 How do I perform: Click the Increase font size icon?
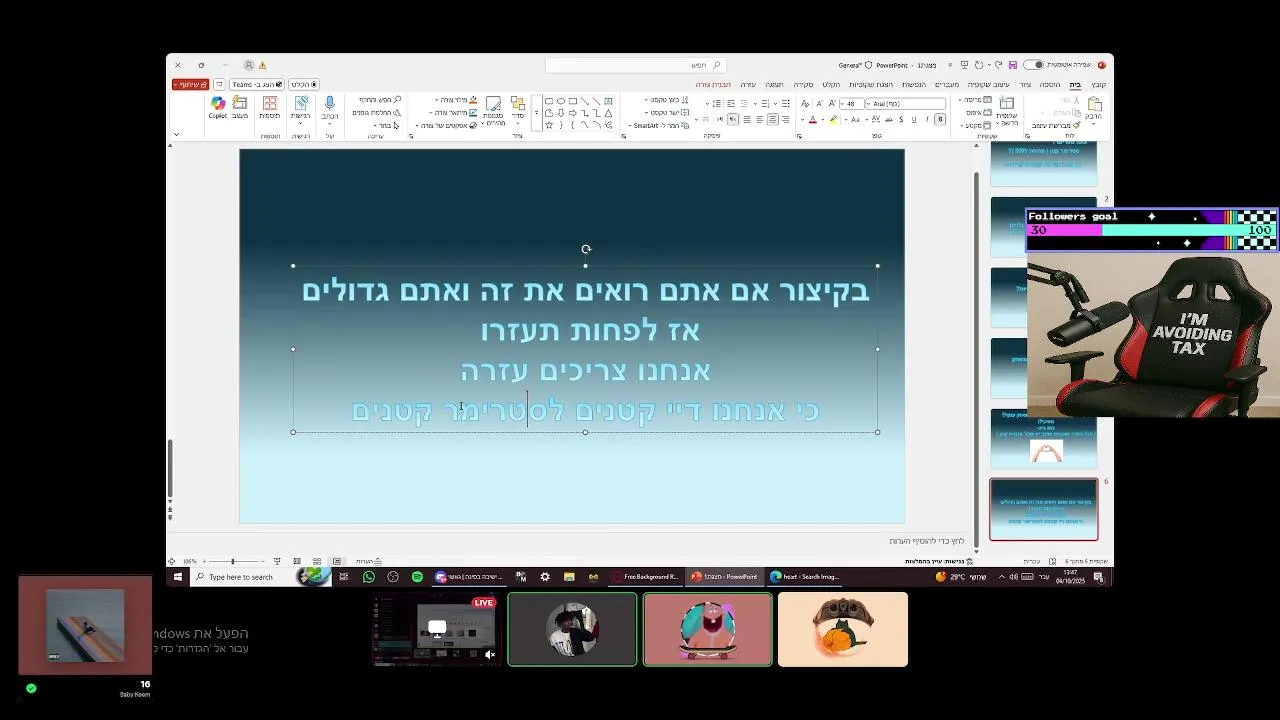pos(832,104)
